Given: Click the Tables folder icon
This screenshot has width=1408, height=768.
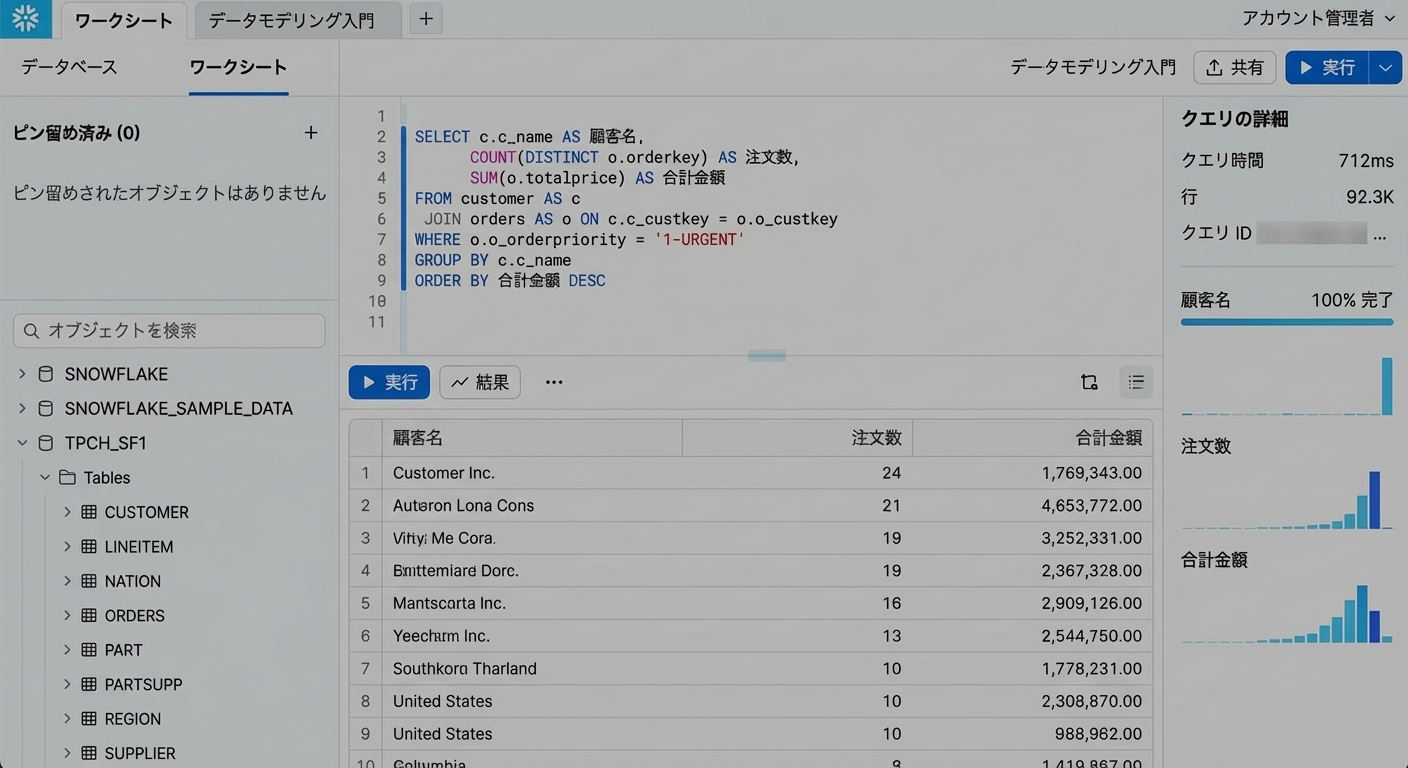Looking at the screenshot, I should pyautogui.click(x=67, y=477).
